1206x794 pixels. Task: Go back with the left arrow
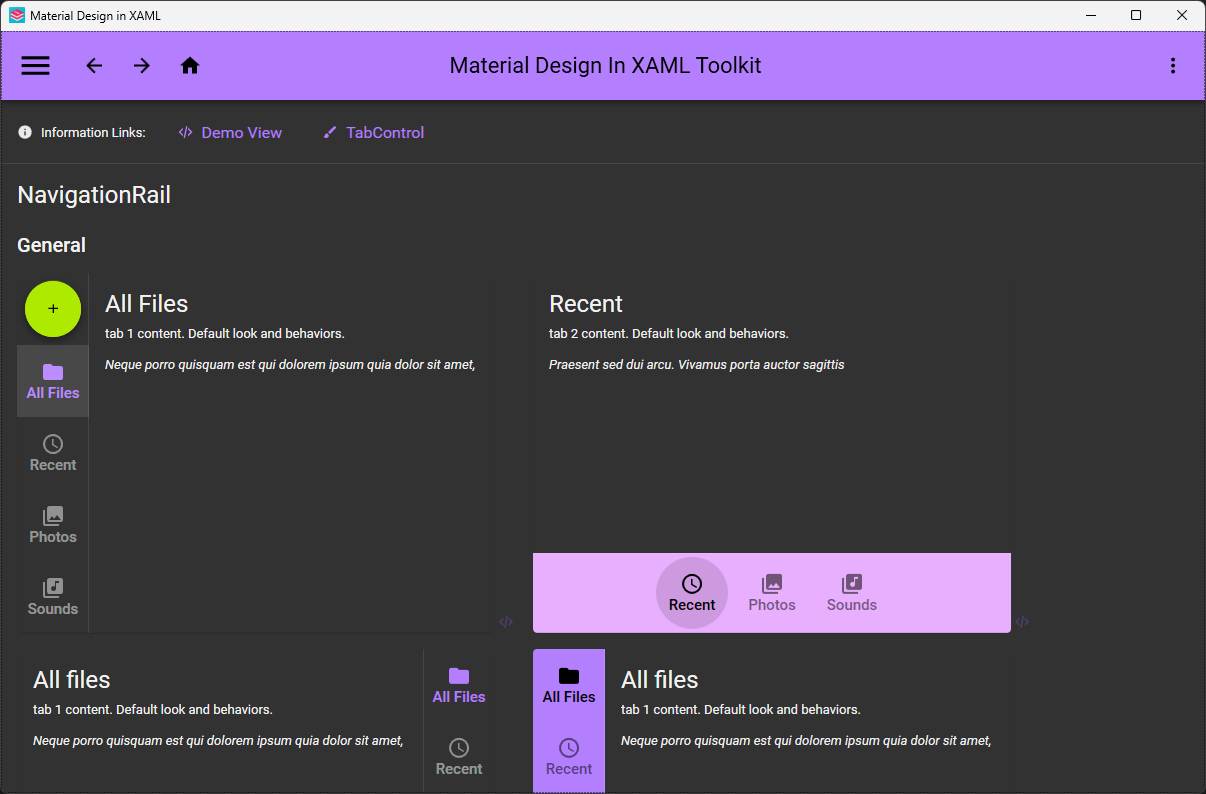point(94,66)
